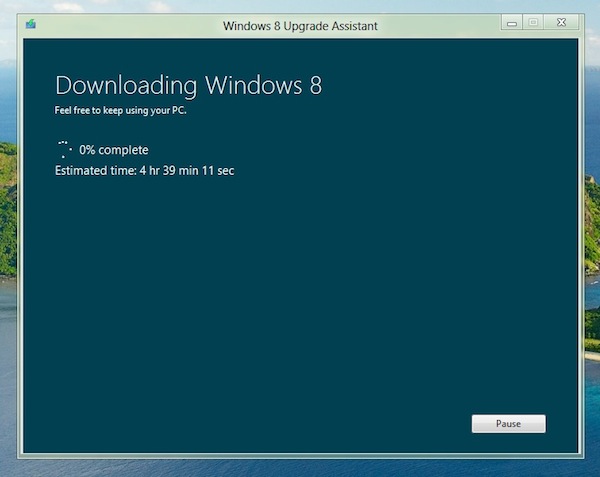Click the Upgrade Assistant title bar icon
600x477 pixels.
coord(31,24)
